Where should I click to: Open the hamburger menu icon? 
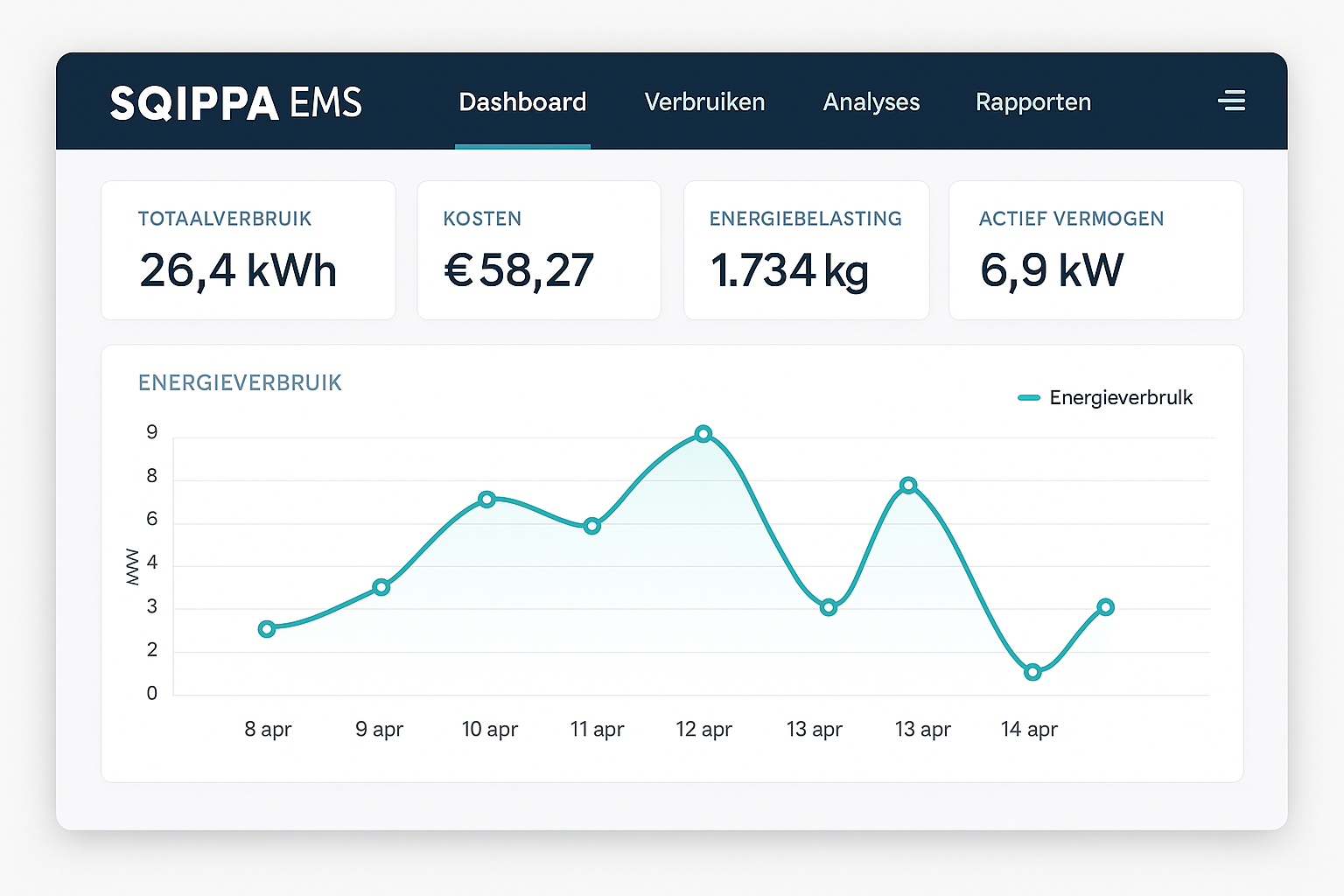(1231, 101)
